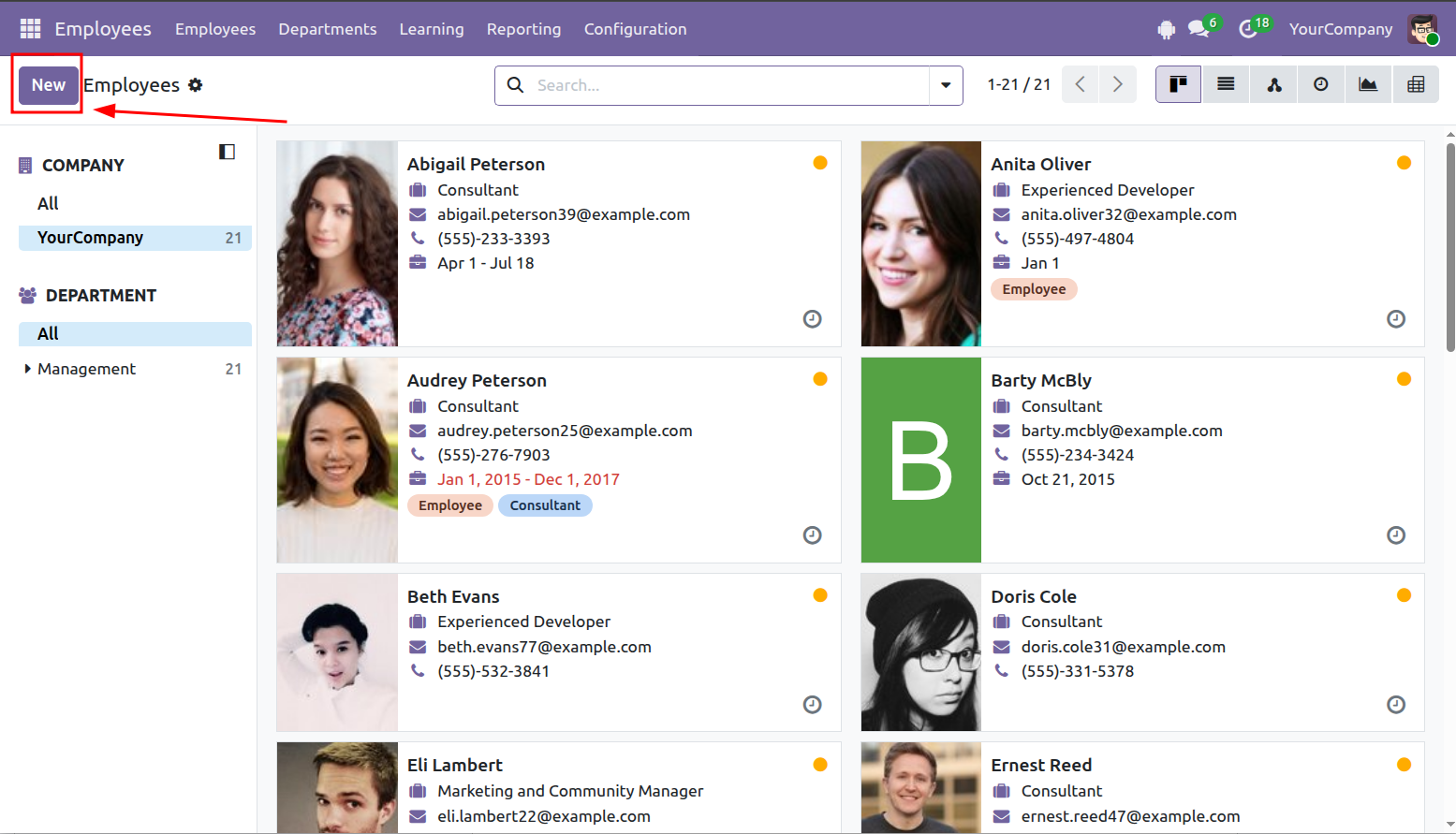
Task: Open the search options dropdown arrow
Action: 946,85
